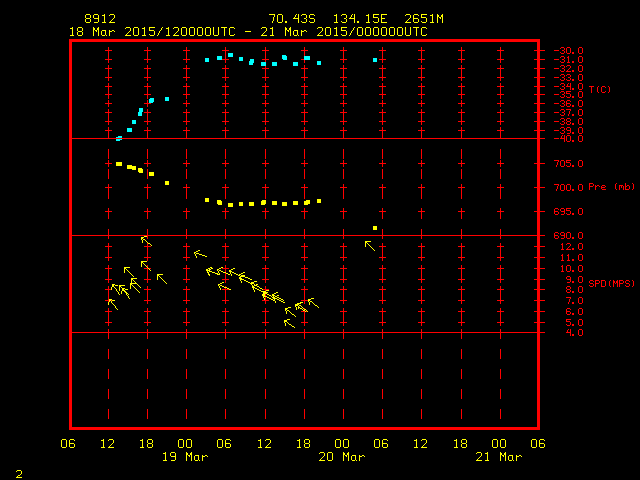Click the station ID 8912
Viewport: 640px width, 480px height.
pos(100,19)
